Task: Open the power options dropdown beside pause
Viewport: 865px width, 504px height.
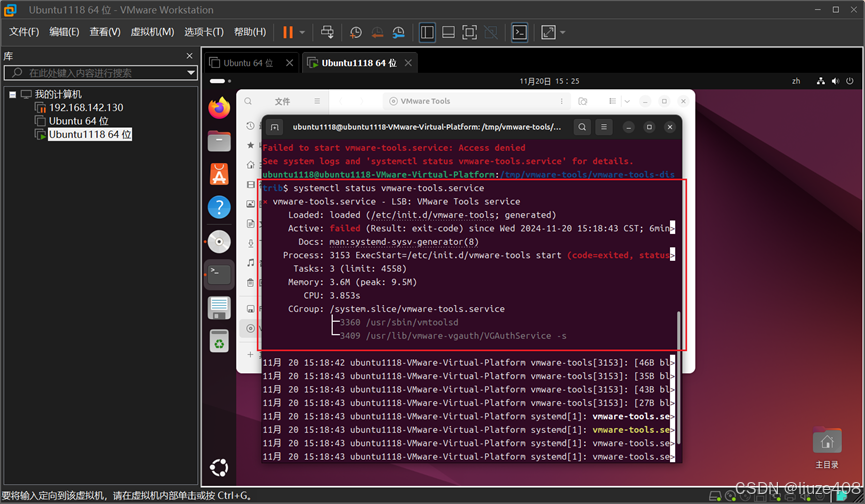Action: pyautogui.click(x=302, y=33)
